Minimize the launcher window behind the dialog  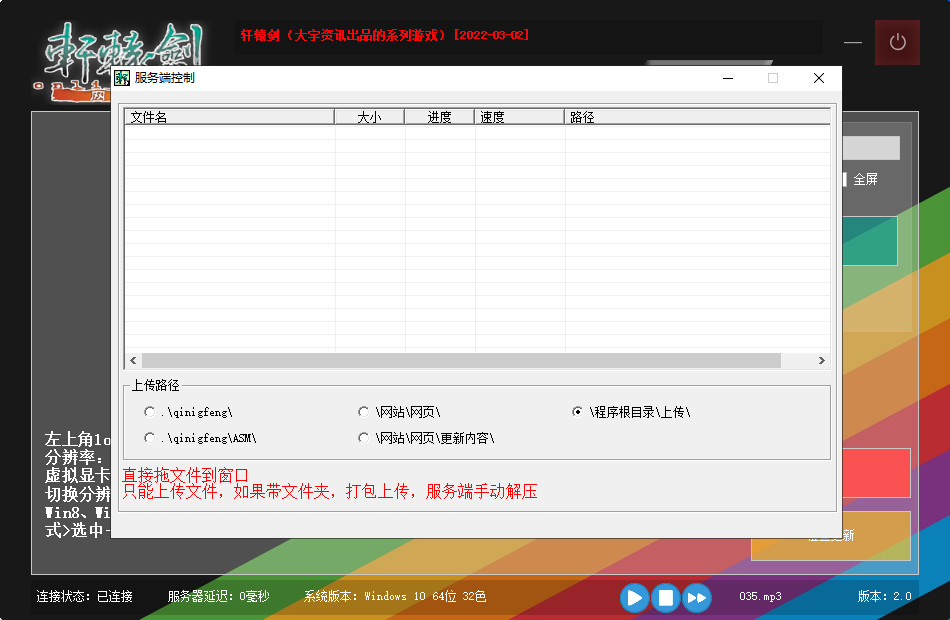[852, 42]
